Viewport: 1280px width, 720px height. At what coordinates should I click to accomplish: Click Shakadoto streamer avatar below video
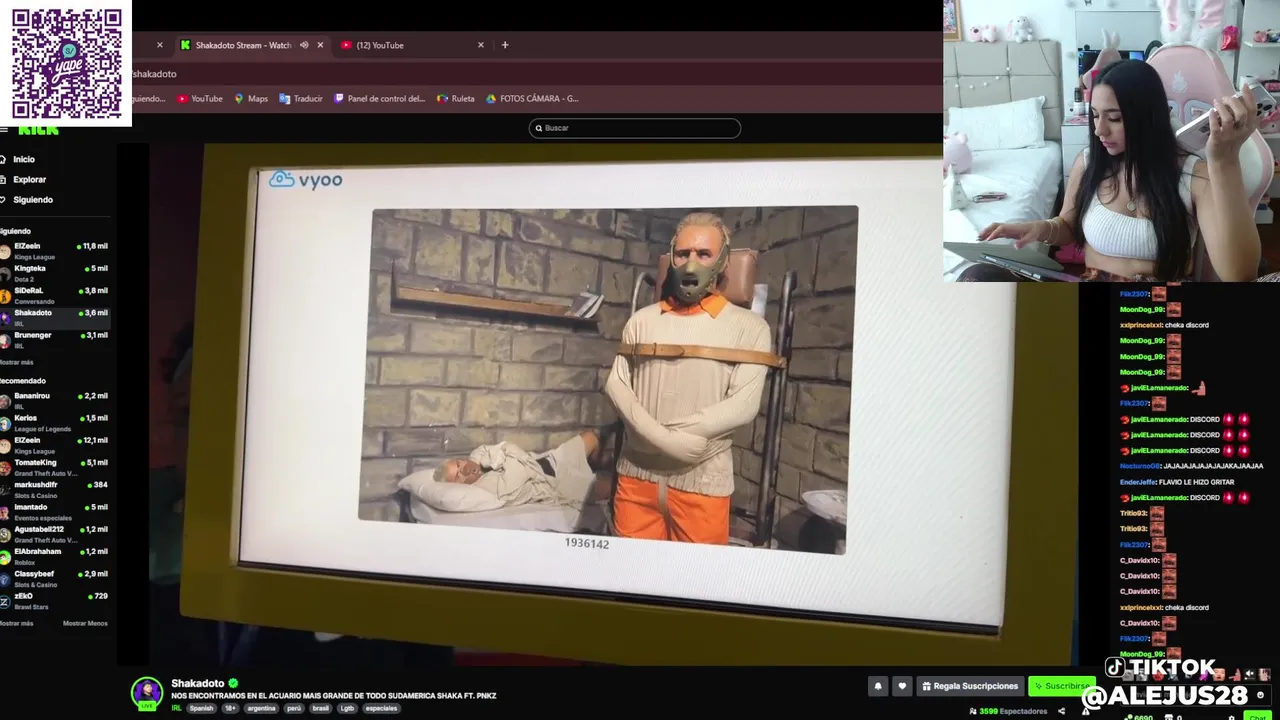(x=147, y=692)
